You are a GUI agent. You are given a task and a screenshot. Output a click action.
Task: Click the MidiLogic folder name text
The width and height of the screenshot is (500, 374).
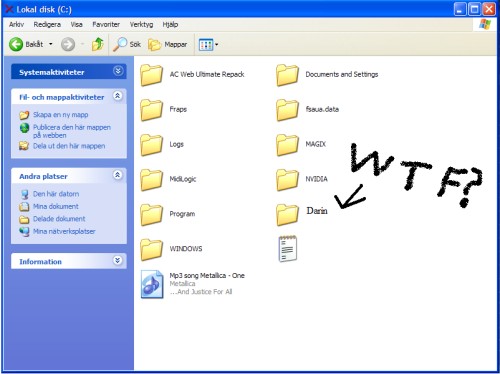click(183, 179)
